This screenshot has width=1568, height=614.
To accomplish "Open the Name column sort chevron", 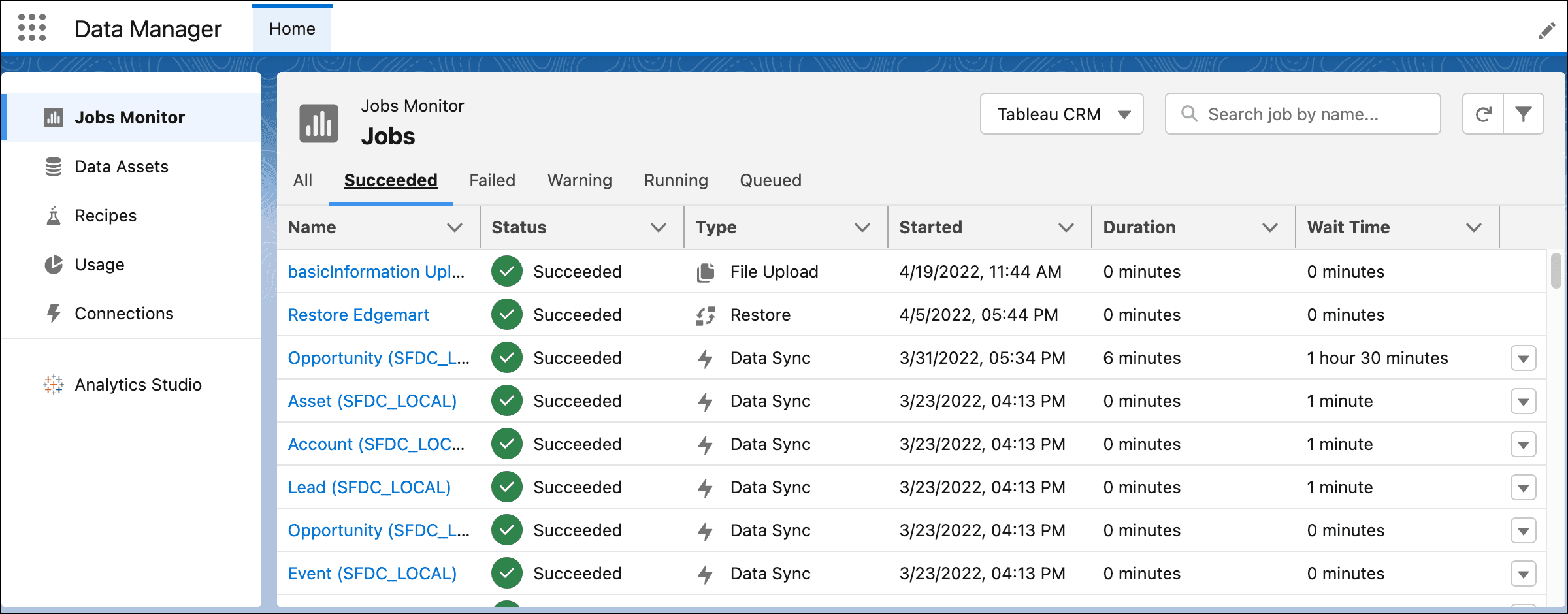I will [455, 227].
